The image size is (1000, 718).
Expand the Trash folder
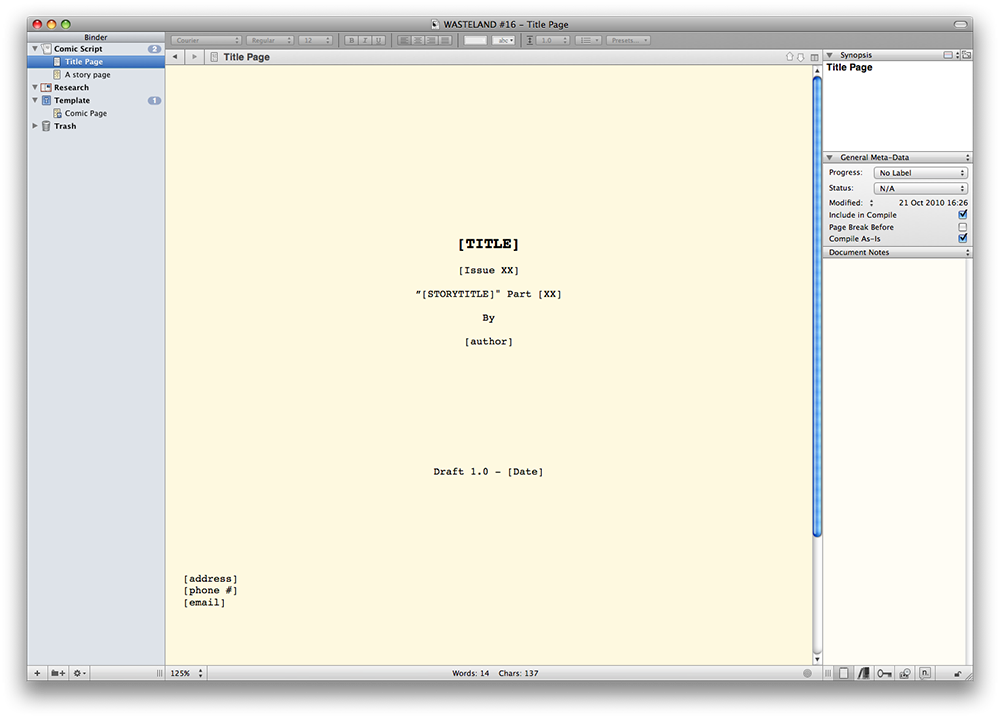[35, 126]
